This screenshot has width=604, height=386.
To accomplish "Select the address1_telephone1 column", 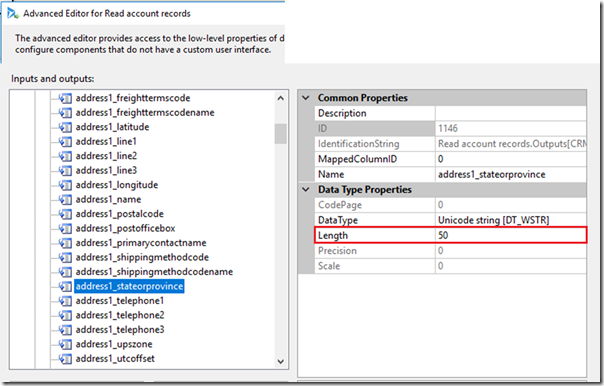I will 120,301.
